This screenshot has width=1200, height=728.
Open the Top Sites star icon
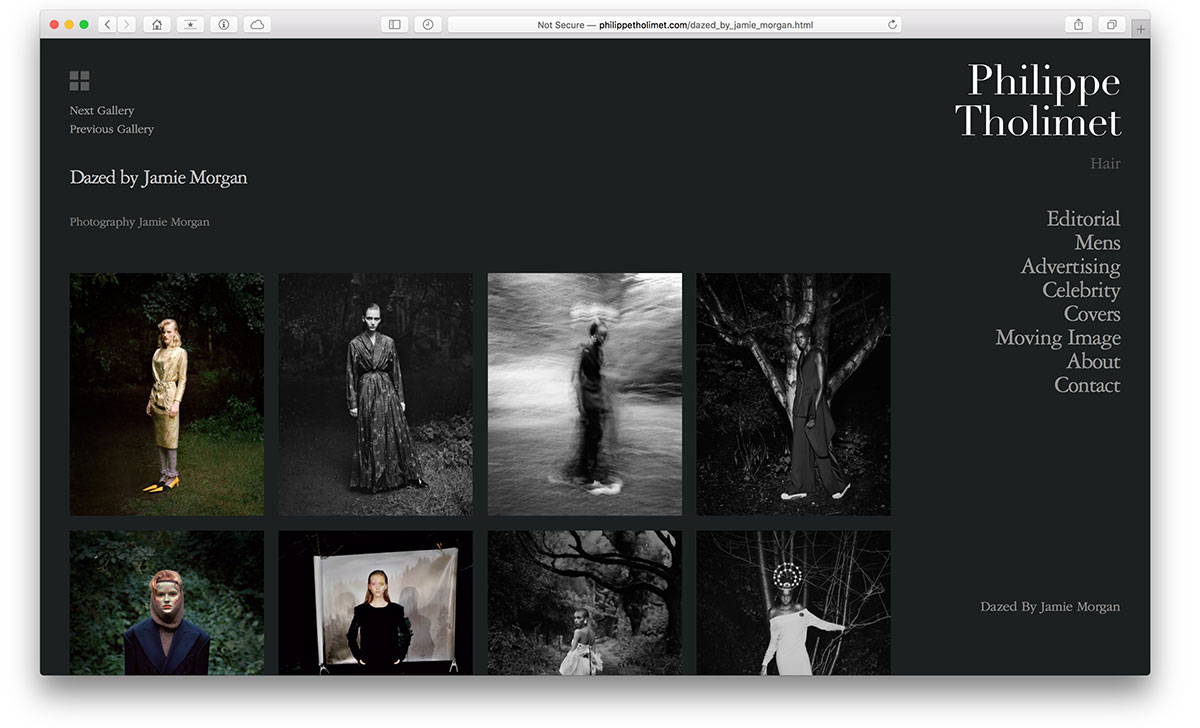[x=190, y=24]
